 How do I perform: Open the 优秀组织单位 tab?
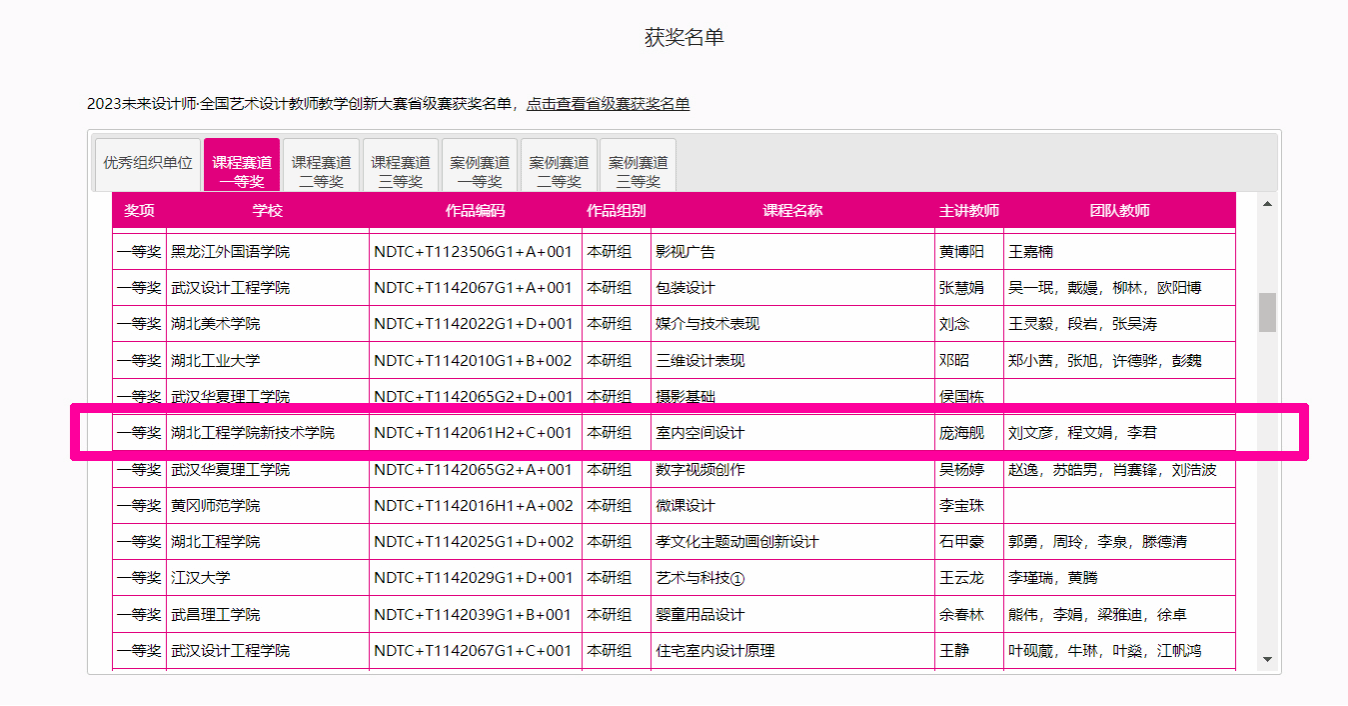tap(148, 163)
